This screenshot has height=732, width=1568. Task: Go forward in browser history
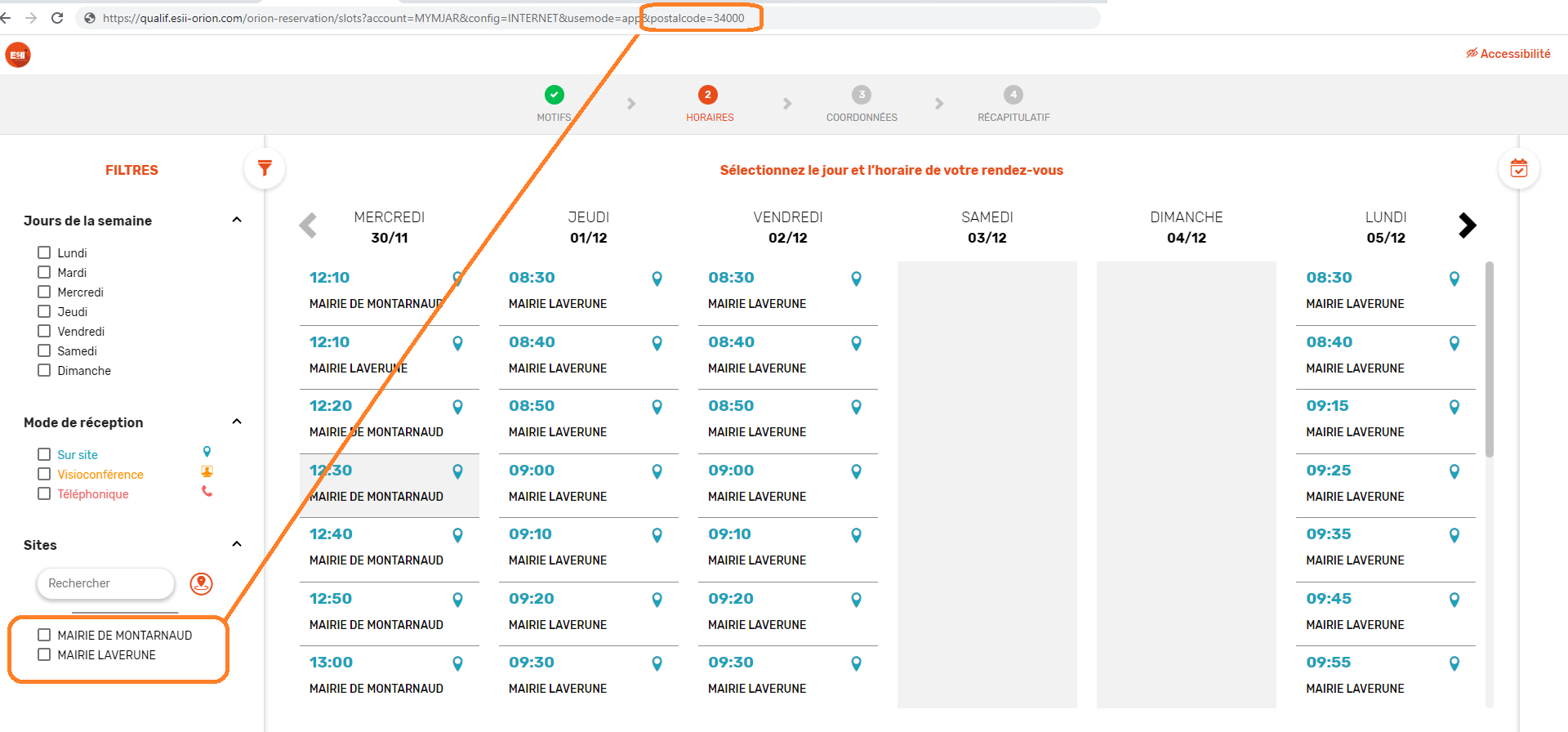[x=31, y=18]
